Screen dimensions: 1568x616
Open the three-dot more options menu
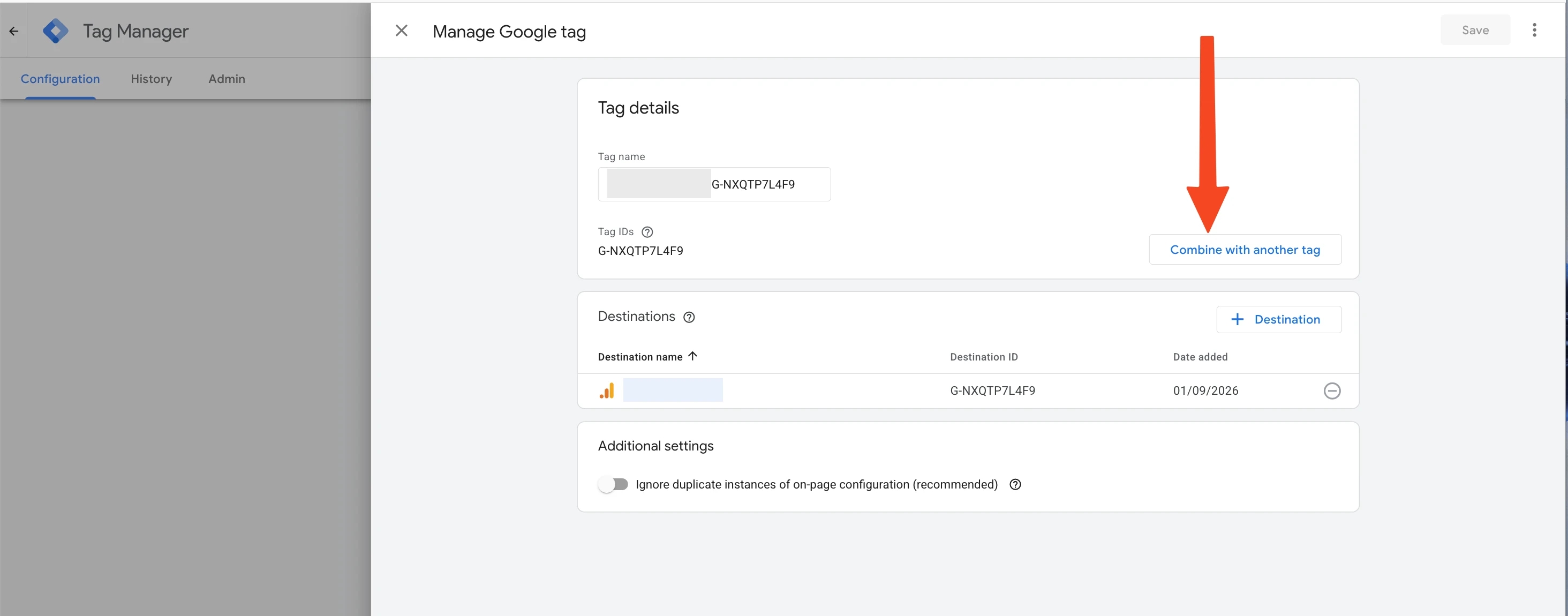[1534, 30]
